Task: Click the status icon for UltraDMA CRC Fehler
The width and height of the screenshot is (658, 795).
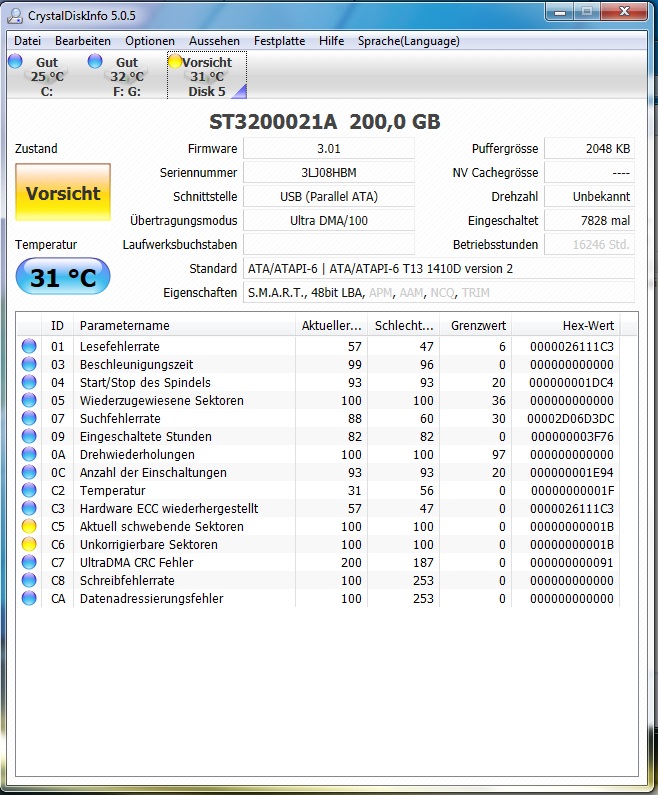Action: click(x=29, y=562)
